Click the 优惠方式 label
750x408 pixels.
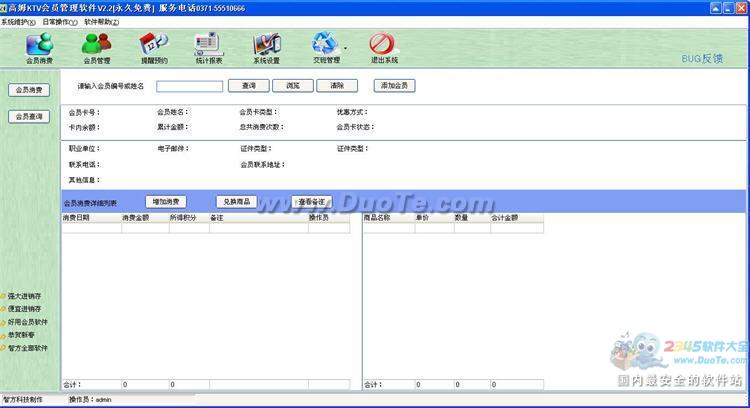pyautogui.click(x=352, y=112)
